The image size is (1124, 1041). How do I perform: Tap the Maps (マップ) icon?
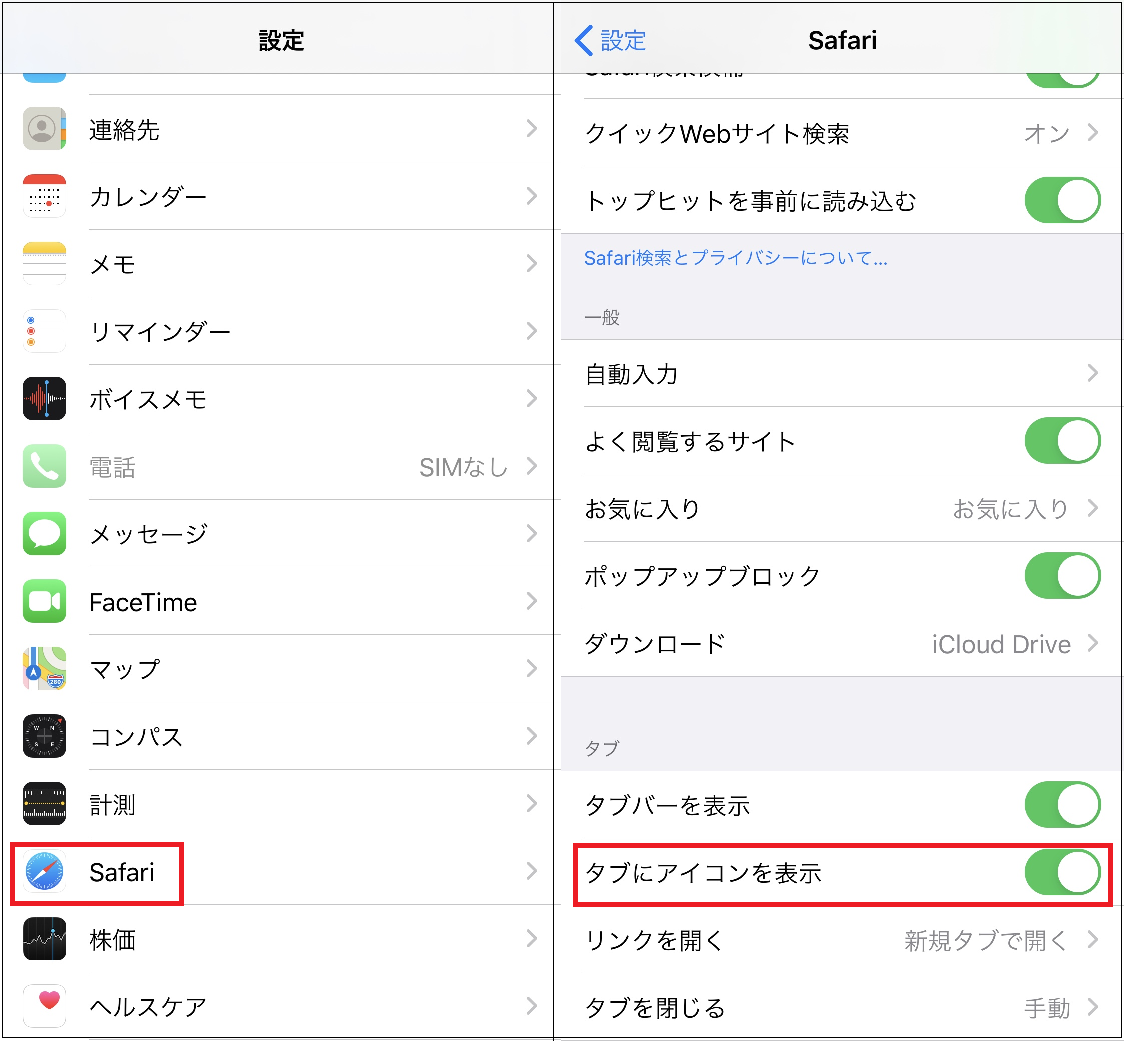pos(44,669)
